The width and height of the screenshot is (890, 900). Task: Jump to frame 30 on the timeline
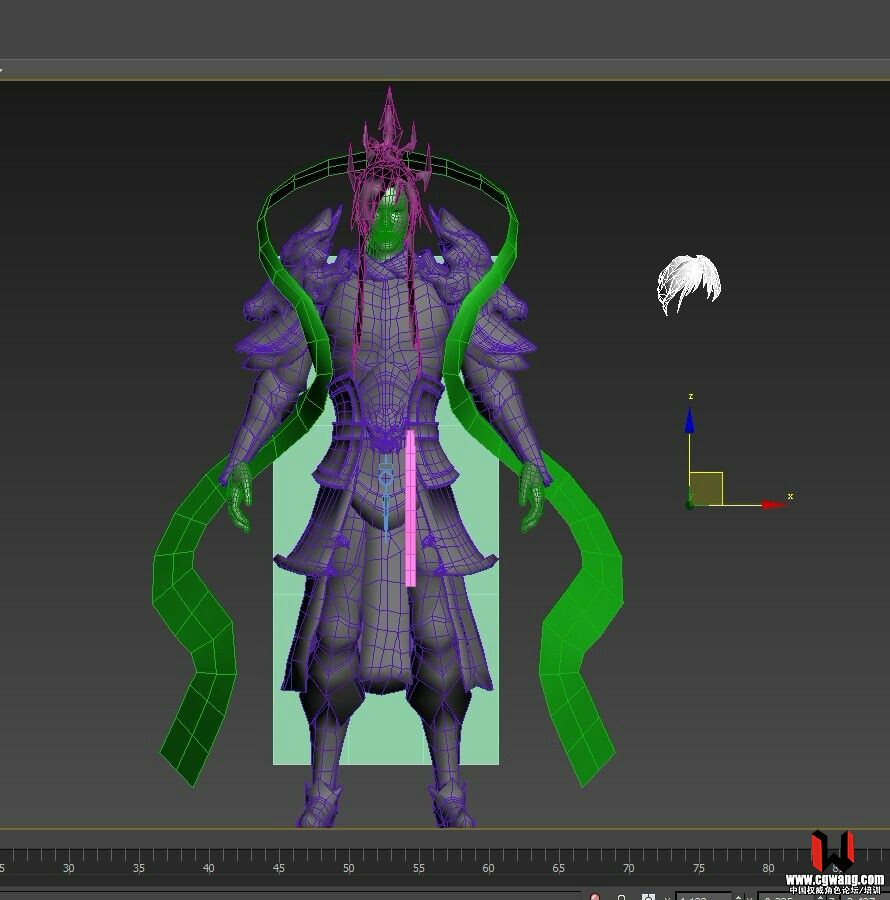[x=68, y=868]
